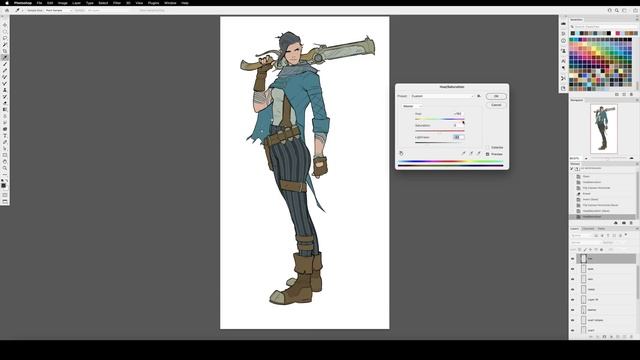
Task: Open the History panel flyout menu
Action: tap(637, 164)
